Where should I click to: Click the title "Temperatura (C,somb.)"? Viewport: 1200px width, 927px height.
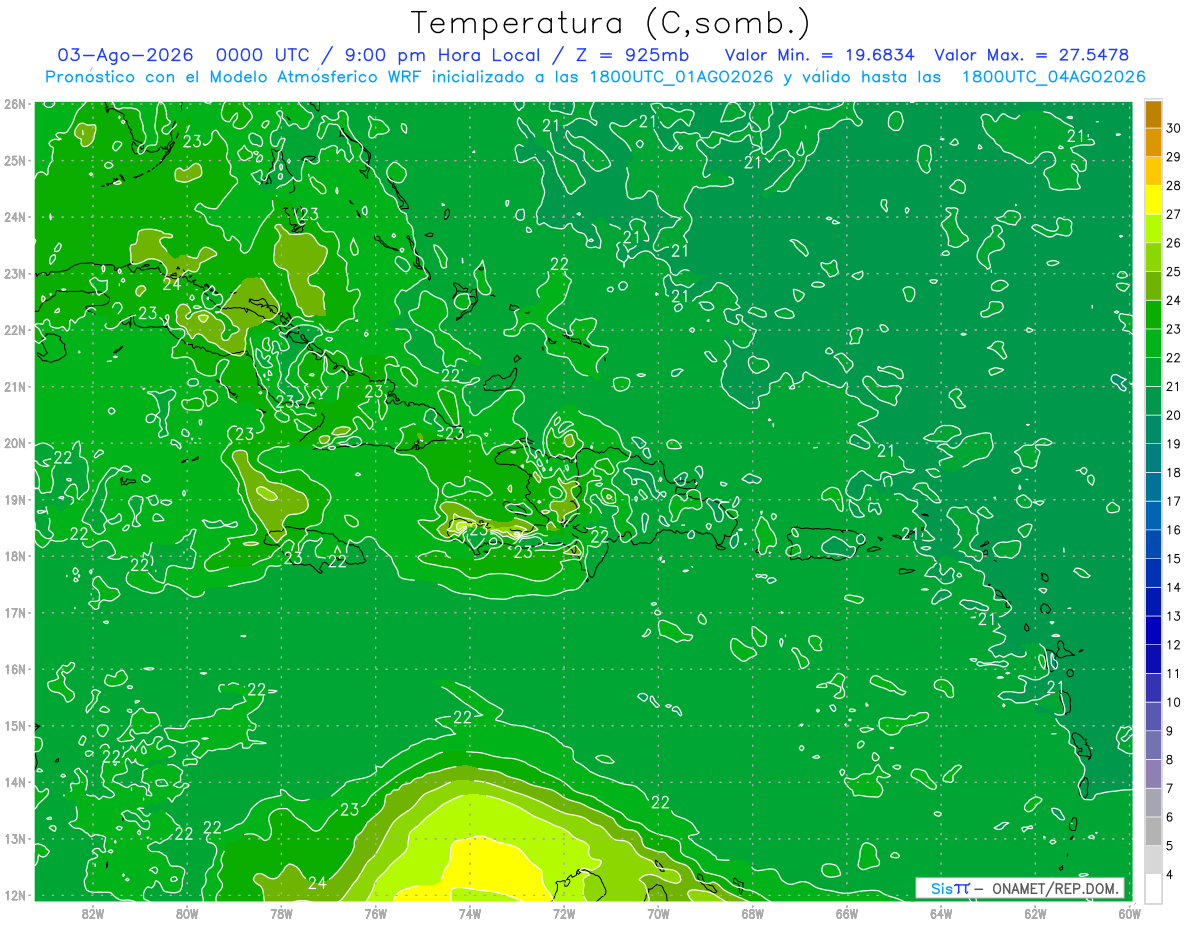[x=611, y=23]
